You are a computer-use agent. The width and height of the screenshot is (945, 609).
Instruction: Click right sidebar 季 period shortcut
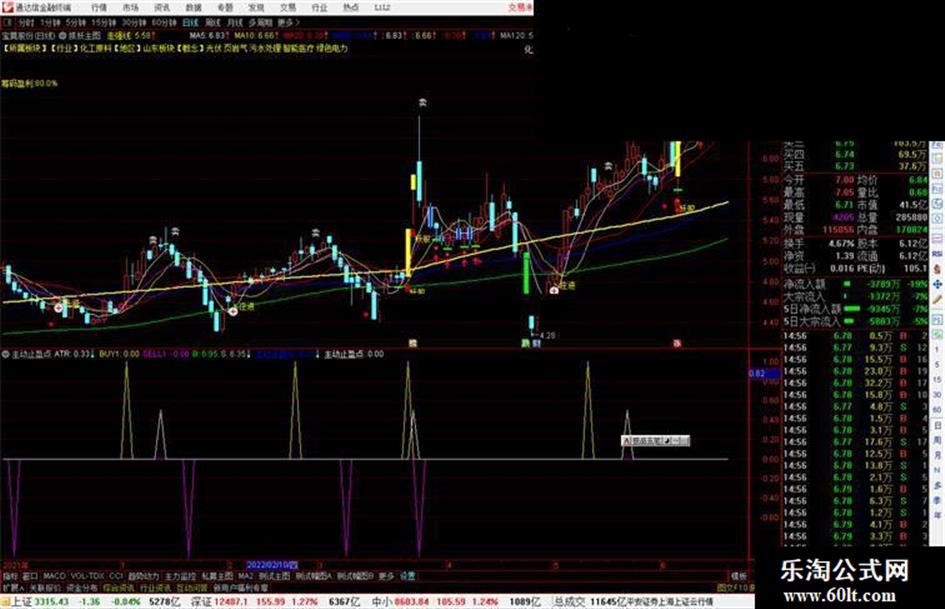click(937, 500)
